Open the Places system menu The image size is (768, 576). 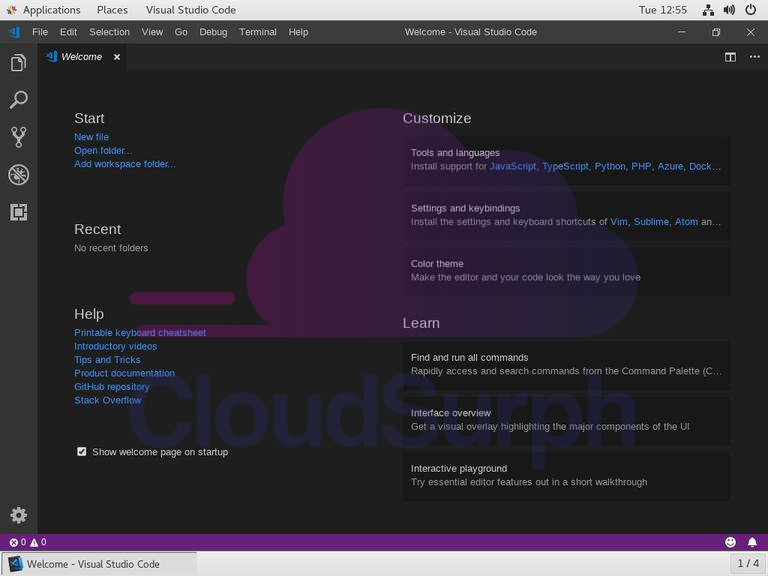click(112, 10)
